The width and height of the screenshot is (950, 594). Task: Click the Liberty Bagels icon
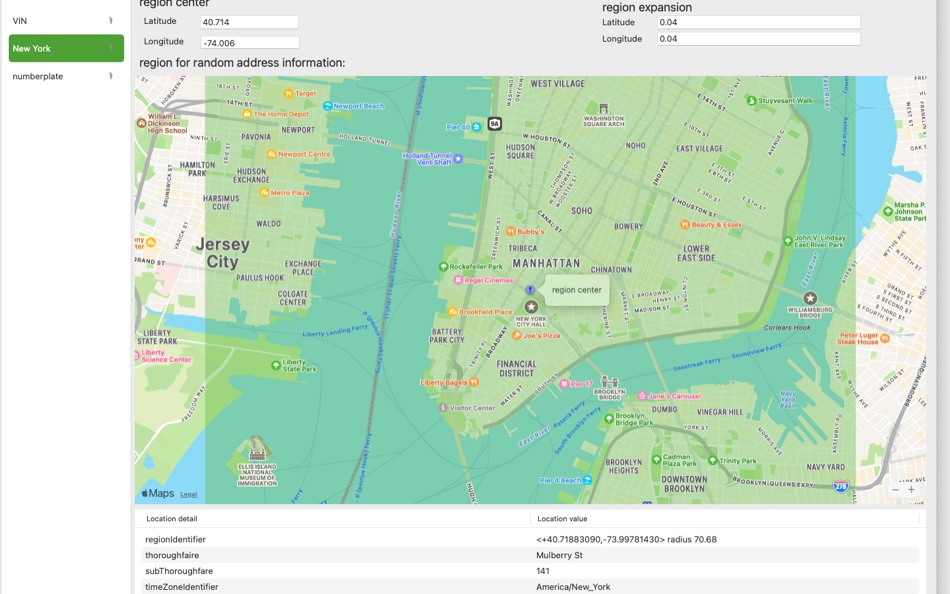[474, 382]
